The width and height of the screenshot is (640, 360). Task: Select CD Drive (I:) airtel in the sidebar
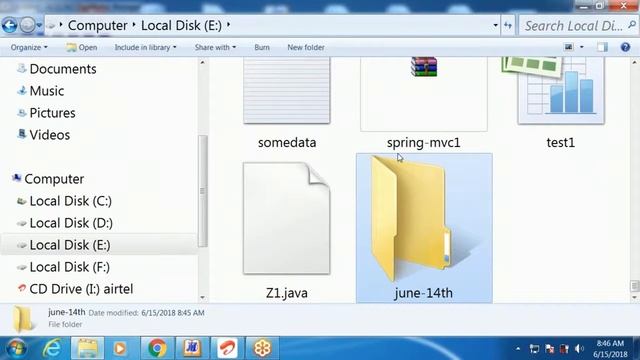click(81, 289)
